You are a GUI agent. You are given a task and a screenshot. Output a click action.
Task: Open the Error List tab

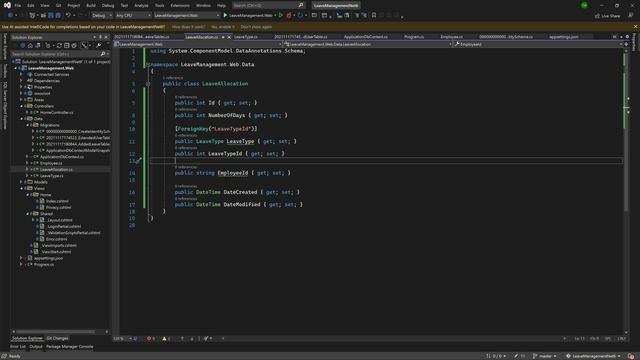(18, 347)
